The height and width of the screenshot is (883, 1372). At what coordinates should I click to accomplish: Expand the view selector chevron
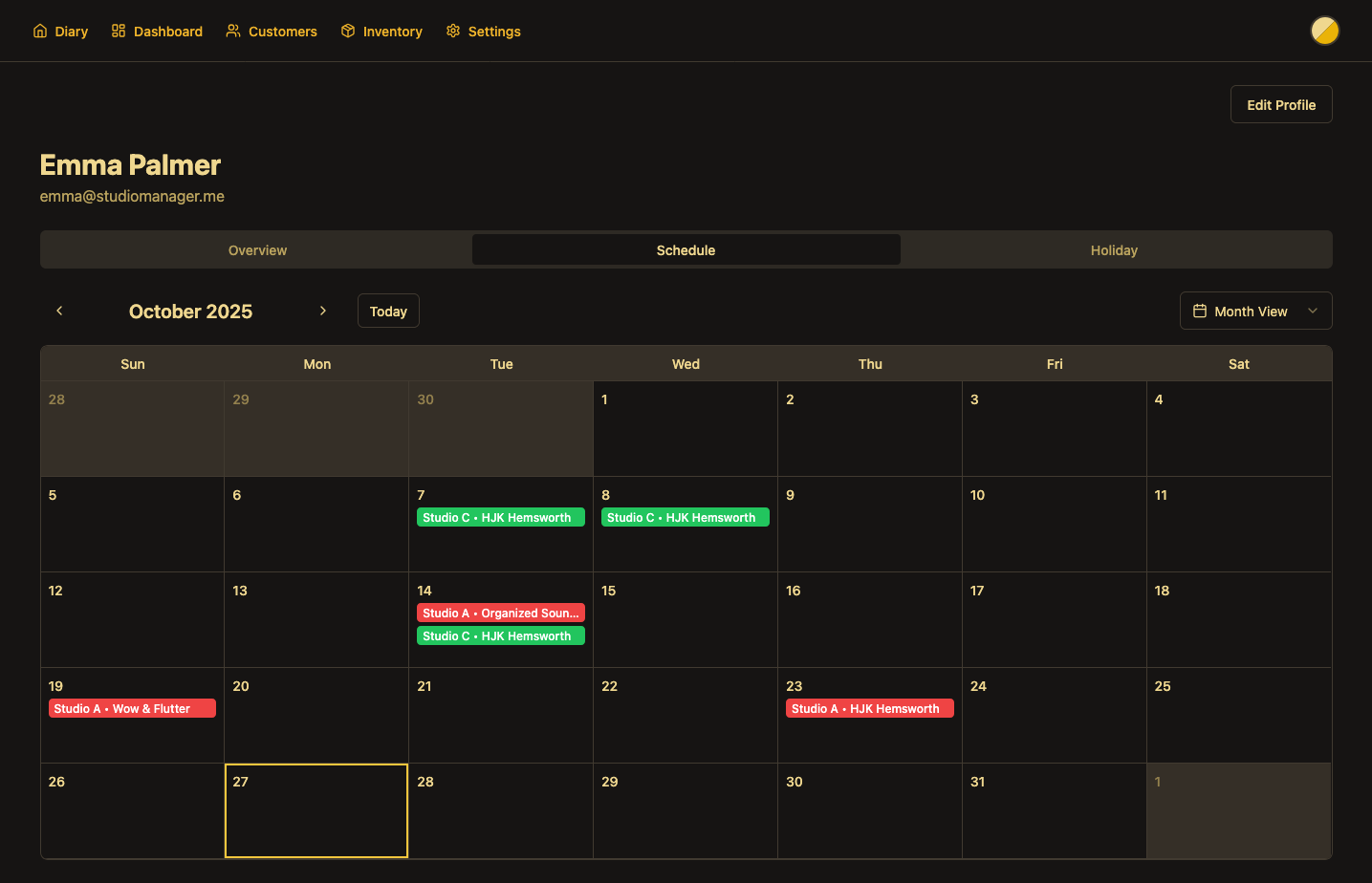coord(1313,312)
